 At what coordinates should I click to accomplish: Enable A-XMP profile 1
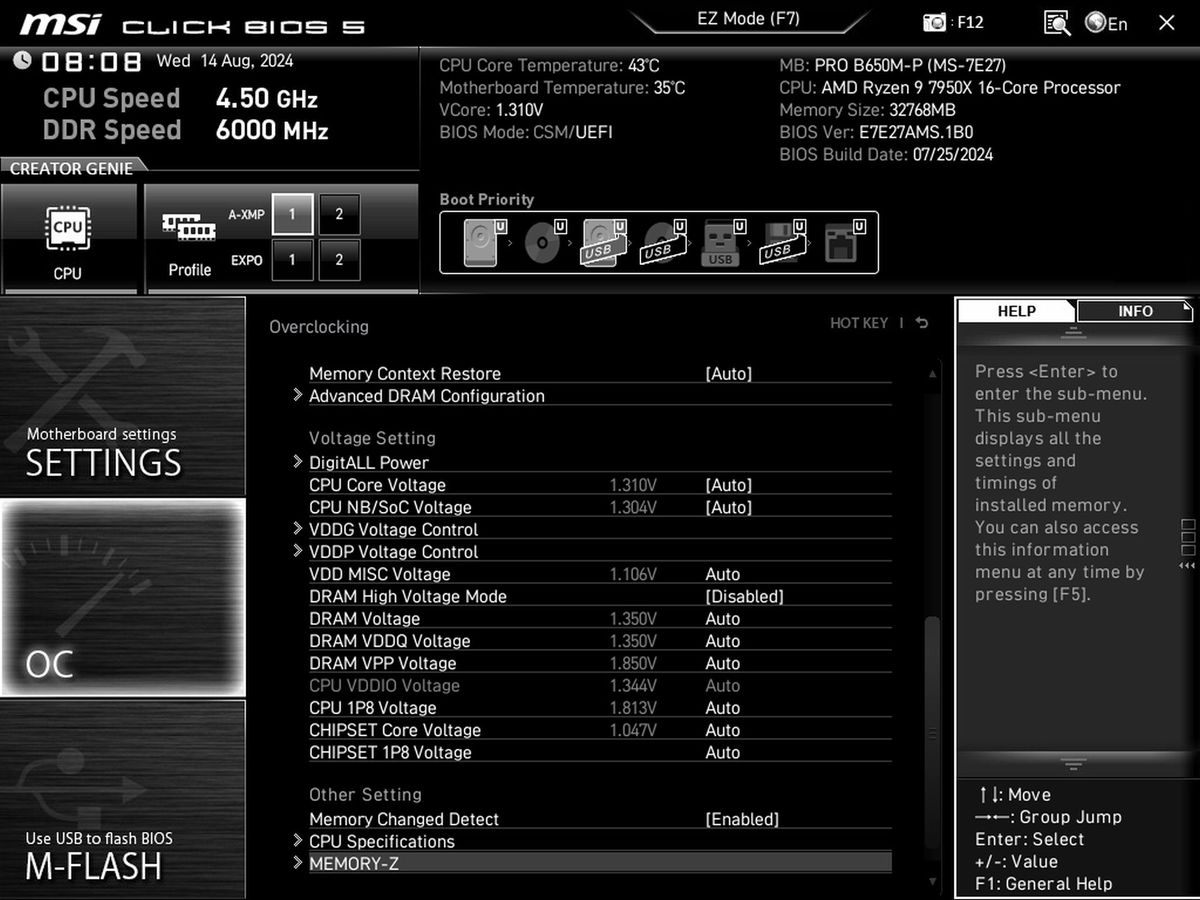292,214
